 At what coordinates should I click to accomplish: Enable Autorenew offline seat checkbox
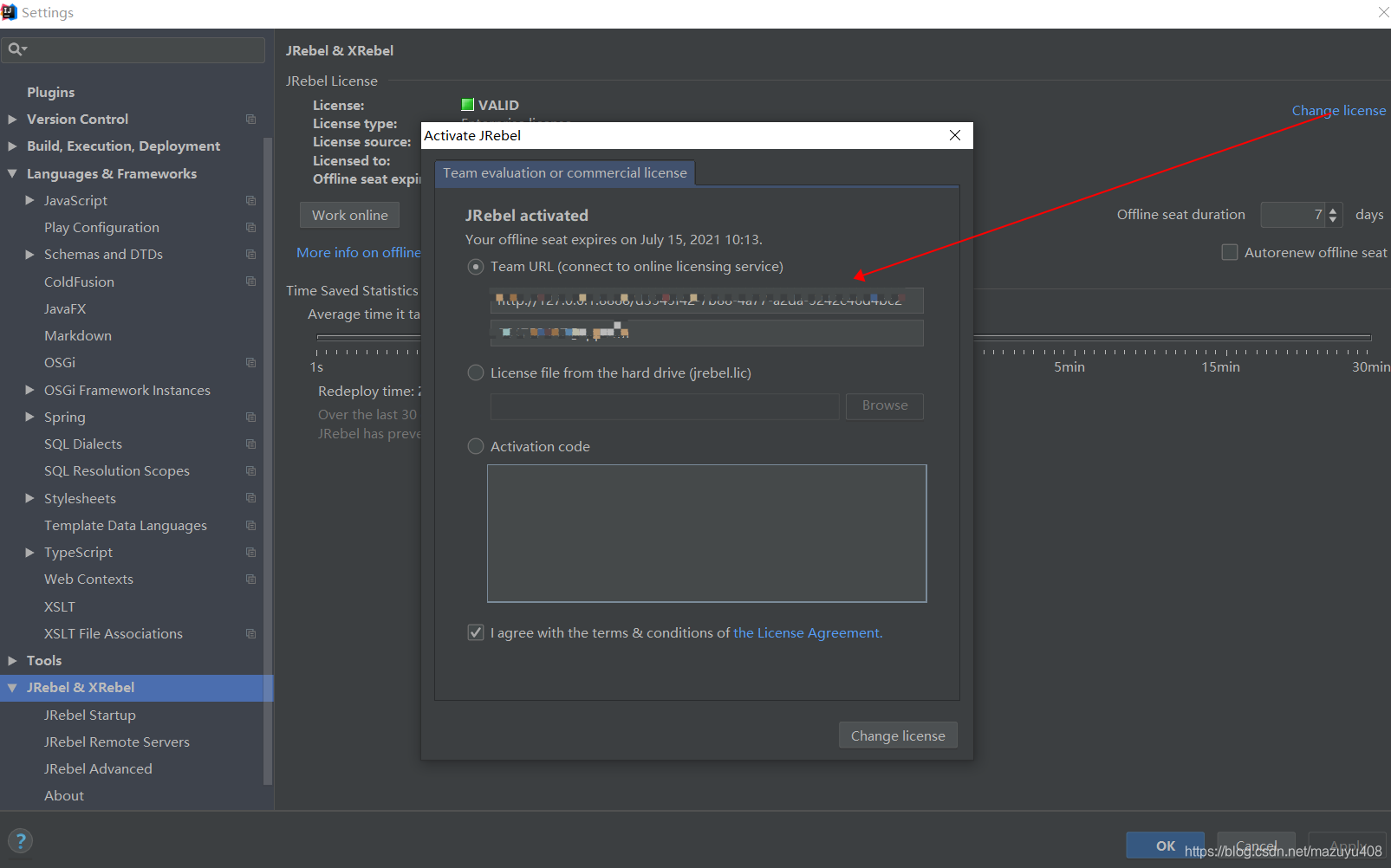[1229, 252]
